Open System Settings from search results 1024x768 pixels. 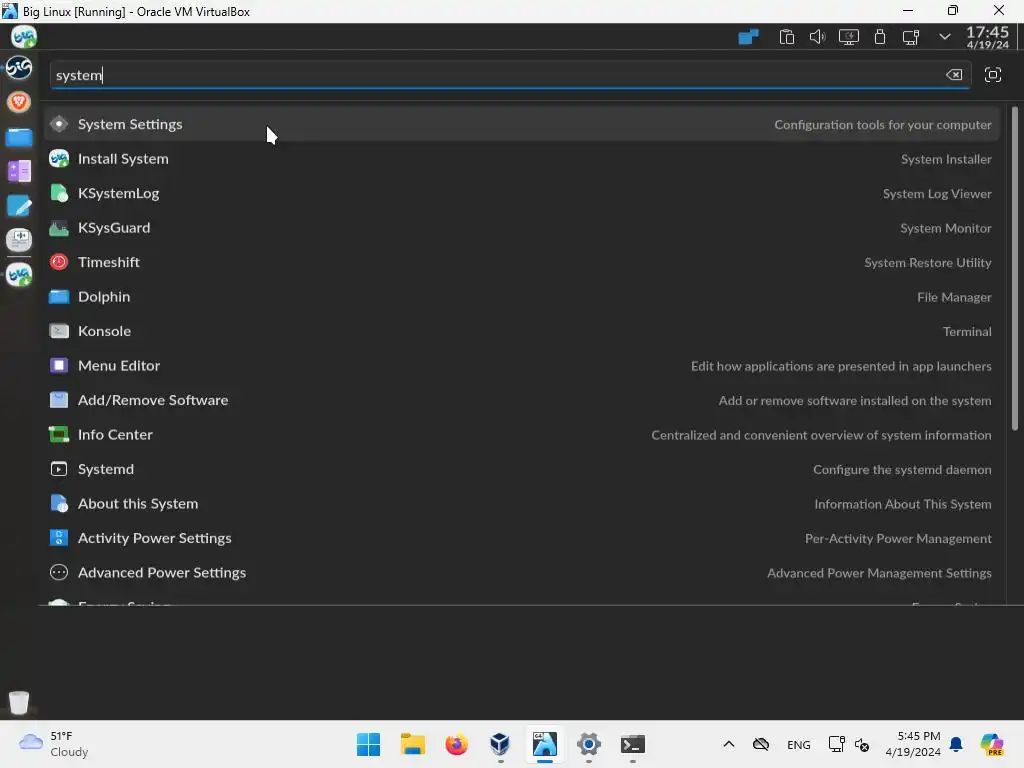pos(521,124)
